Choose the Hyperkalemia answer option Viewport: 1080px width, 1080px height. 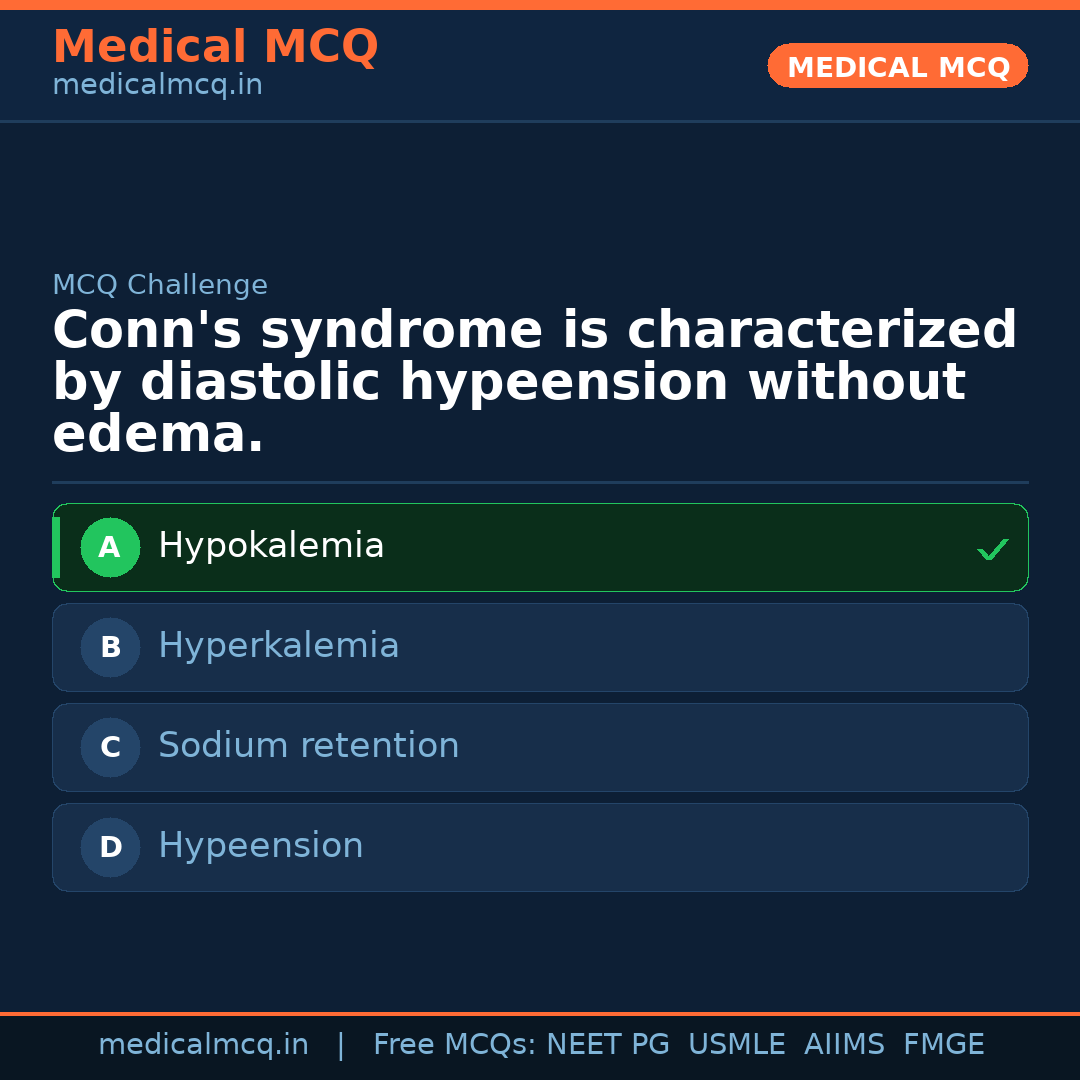tap(278, 646)
